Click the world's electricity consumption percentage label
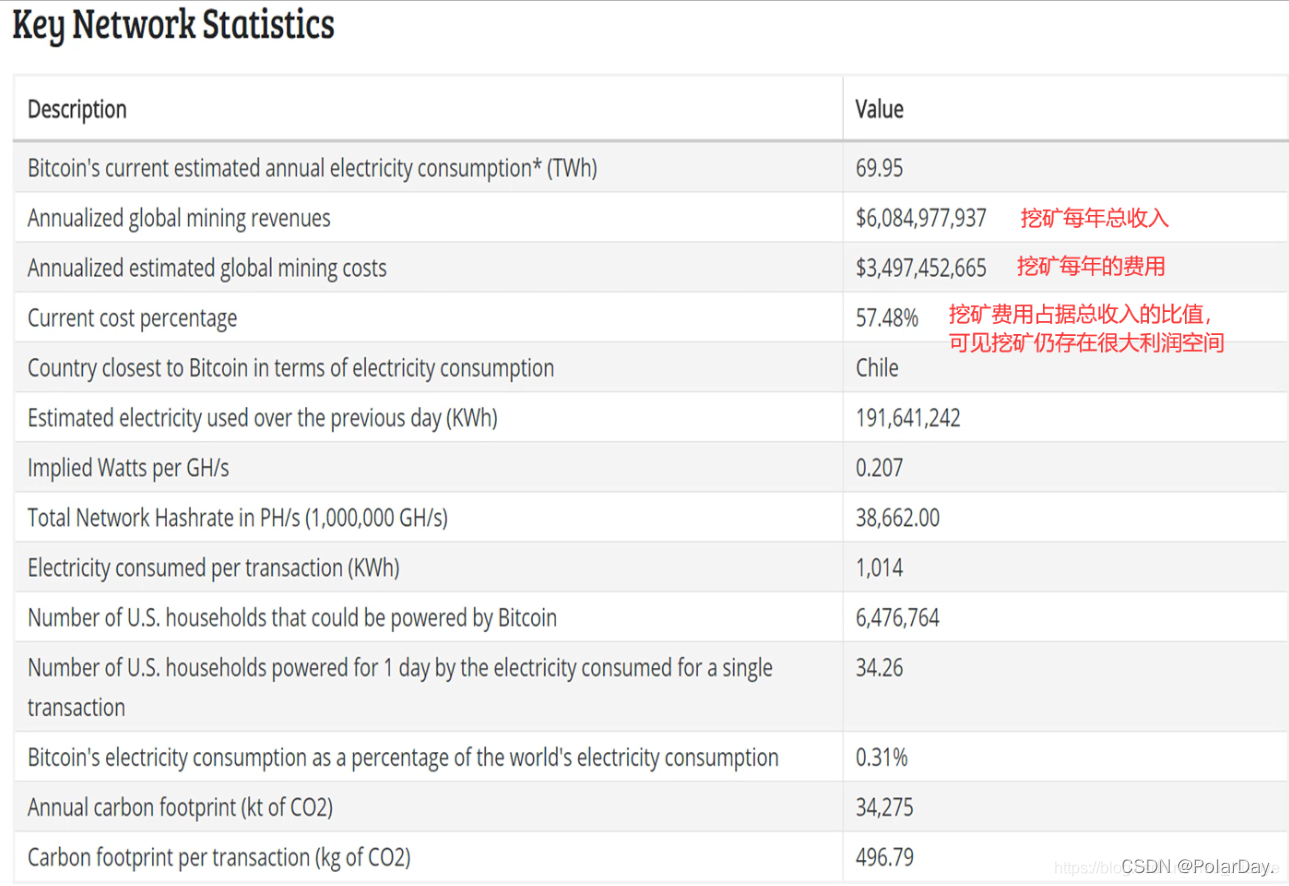This screenshot has height=886, width=1289. click(403, 758)
